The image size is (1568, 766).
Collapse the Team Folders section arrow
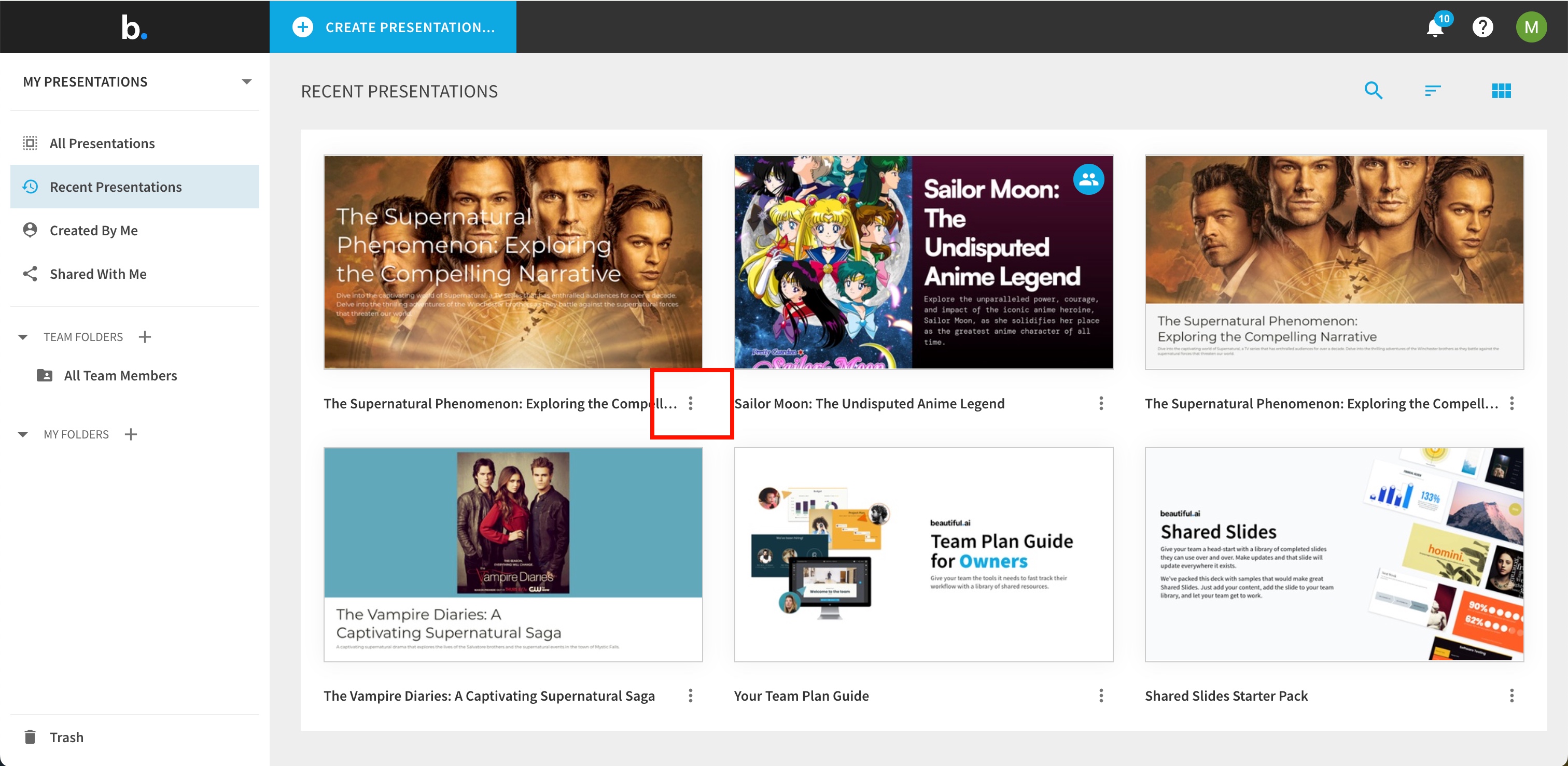23,337
